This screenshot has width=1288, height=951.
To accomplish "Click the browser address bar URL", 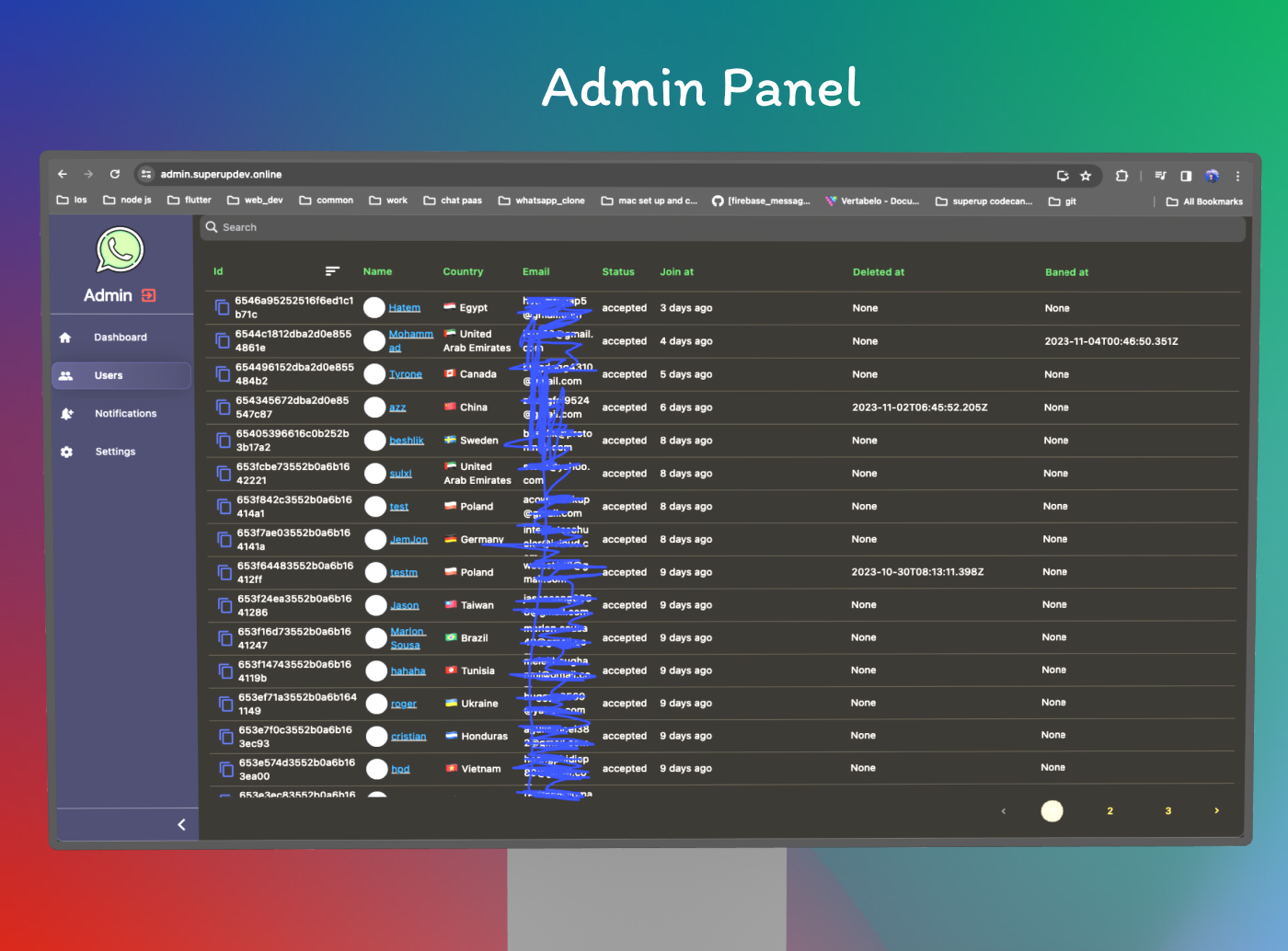I will [221, 174].
